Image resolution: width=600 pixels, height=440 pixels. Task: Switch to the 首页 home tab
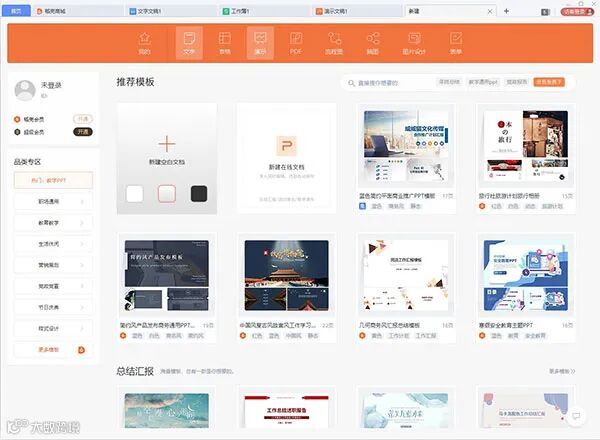pos(16,11)
